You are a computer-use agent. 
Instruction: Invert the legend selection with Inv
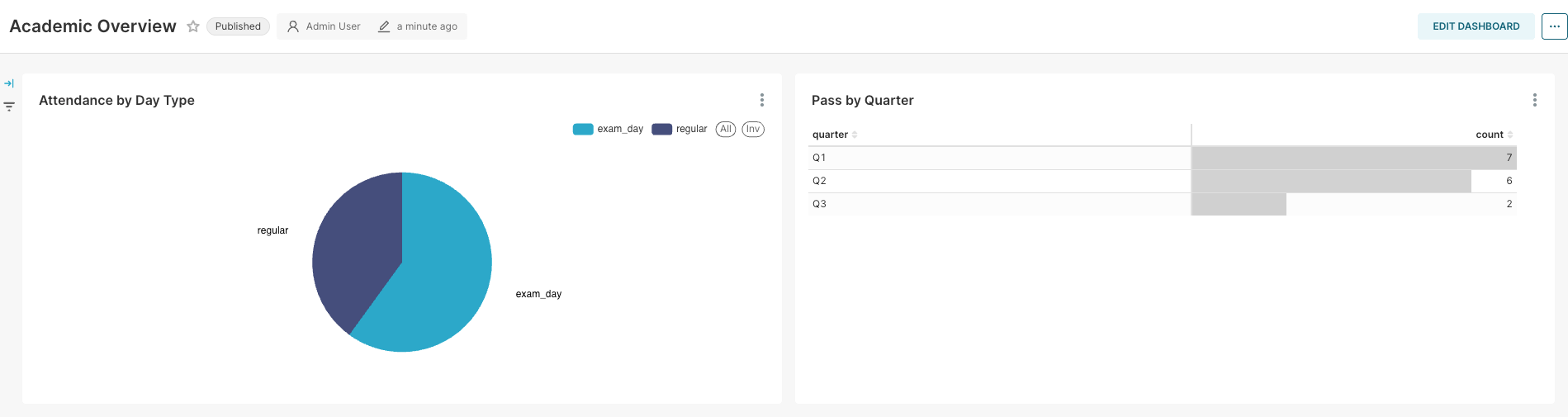(x=753, y=129)
